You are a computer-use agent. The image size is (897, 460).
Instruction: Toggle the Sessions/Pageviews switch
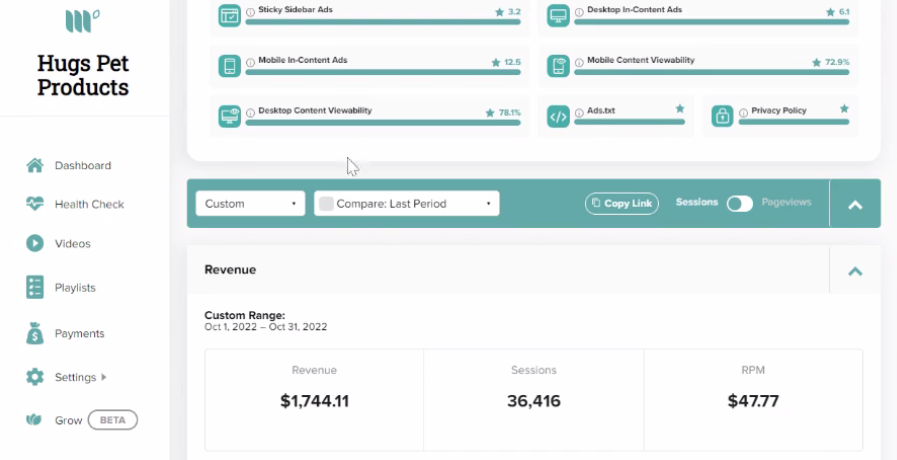point(740,204)
